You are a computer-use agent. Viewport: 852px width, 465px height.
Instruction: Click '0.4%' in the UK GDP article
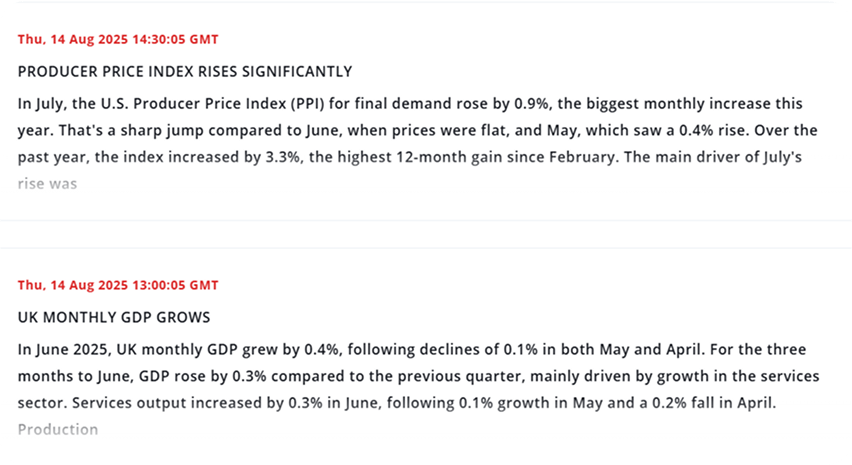322,349
